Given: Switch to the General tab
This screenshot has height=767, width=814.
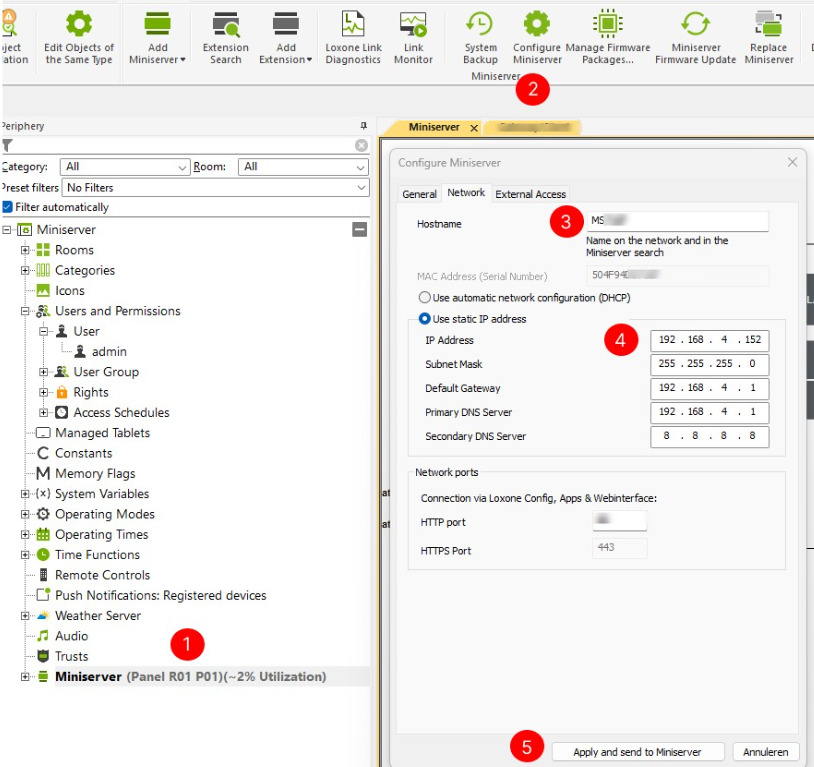Looking at the screenshot, I should [x=419, y=194].
